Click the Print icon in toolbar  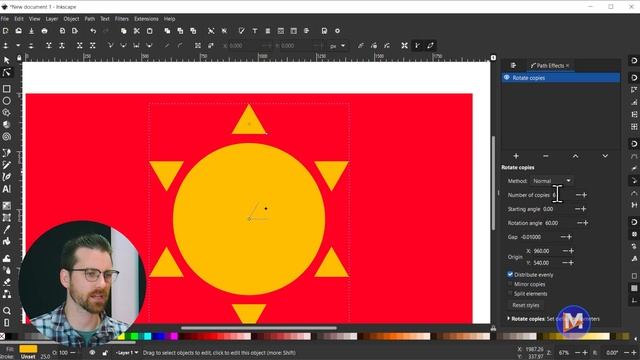tap(44, 31)
